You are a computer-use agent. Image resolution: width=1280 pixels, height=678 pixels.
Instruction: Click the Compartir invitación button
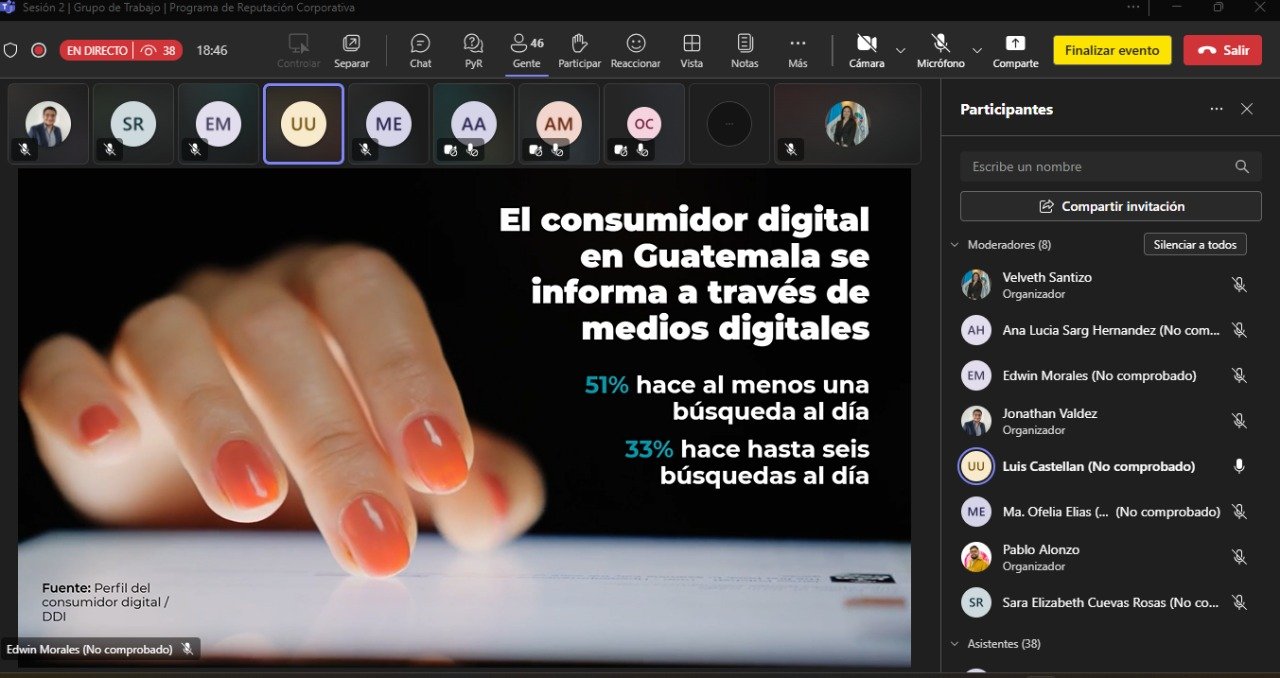coord(1110,206)
